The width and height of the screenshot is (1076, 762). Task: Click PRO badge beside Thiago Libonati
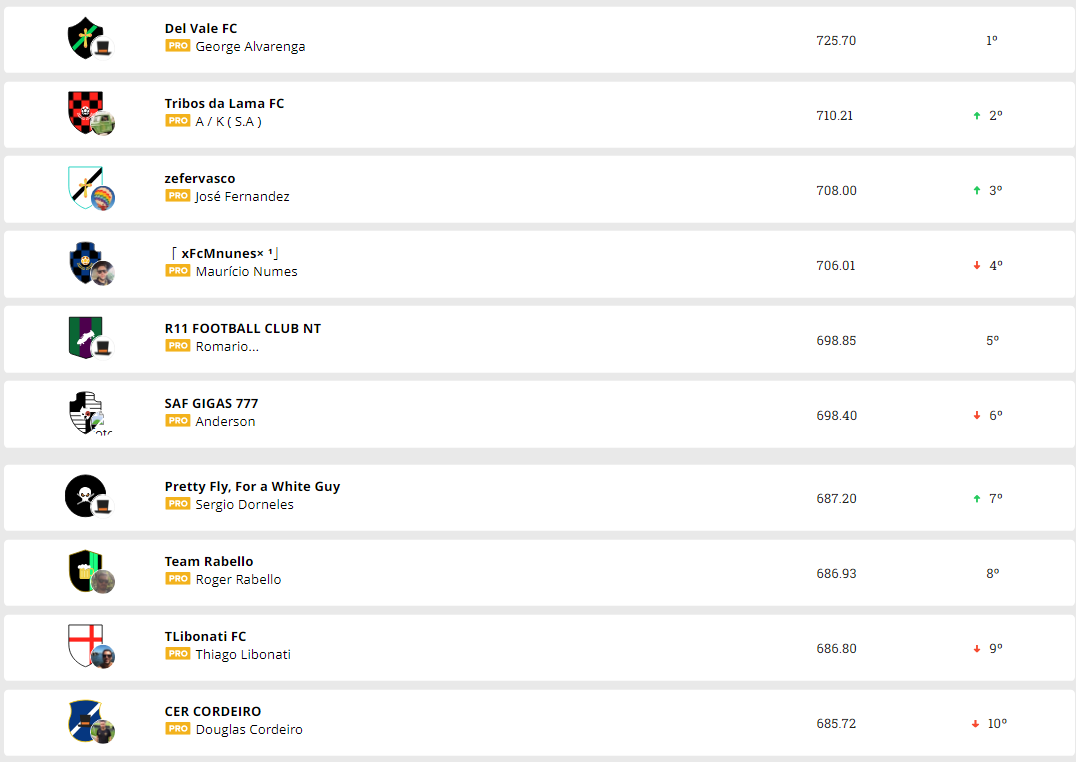point(178,654)
